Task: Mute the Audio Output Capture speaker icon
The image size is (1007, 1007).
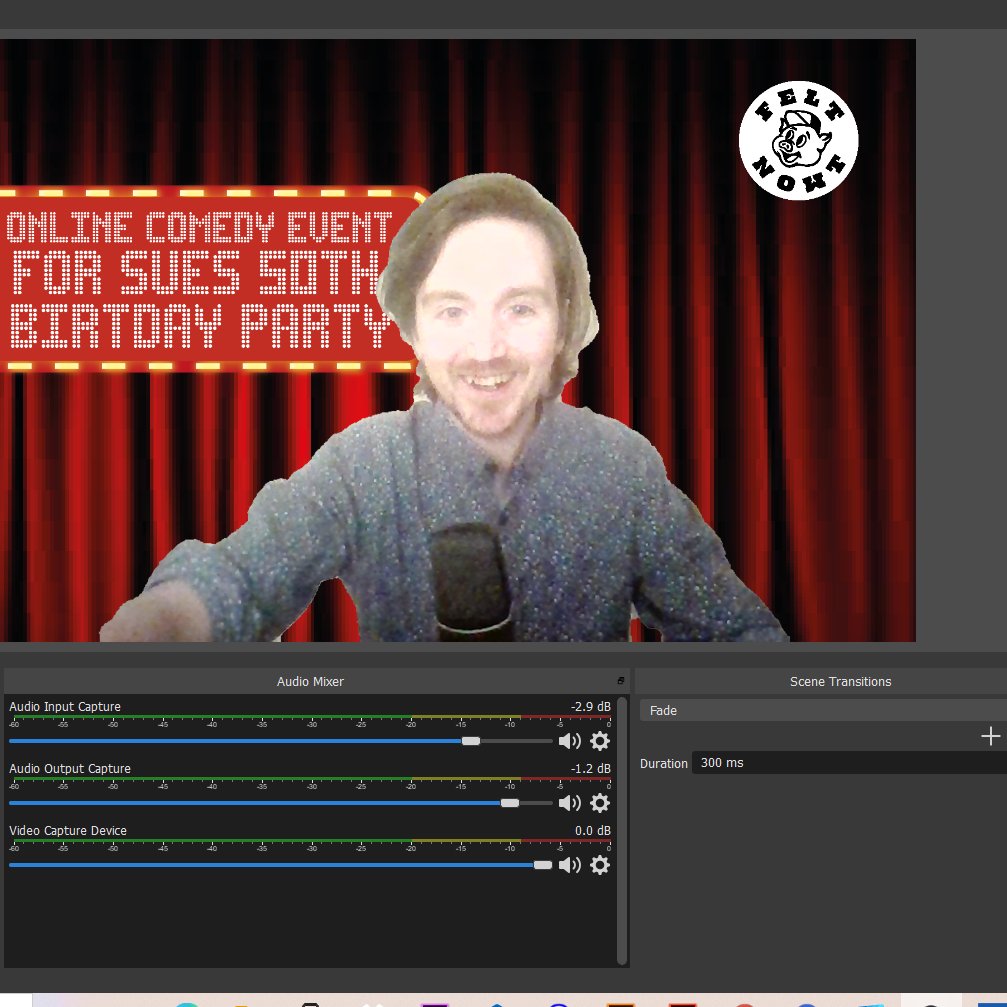Action: pos(570,803)
